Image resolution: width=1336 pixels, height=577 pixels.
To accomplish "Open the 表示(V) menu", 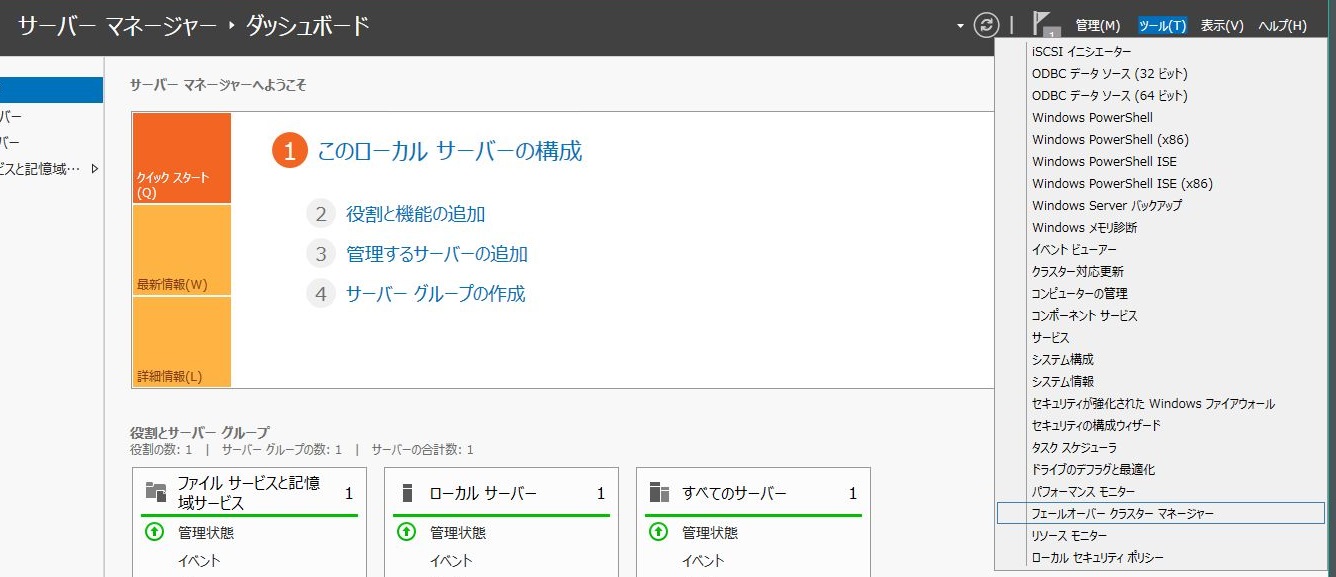I will (x=1221, y=24).
